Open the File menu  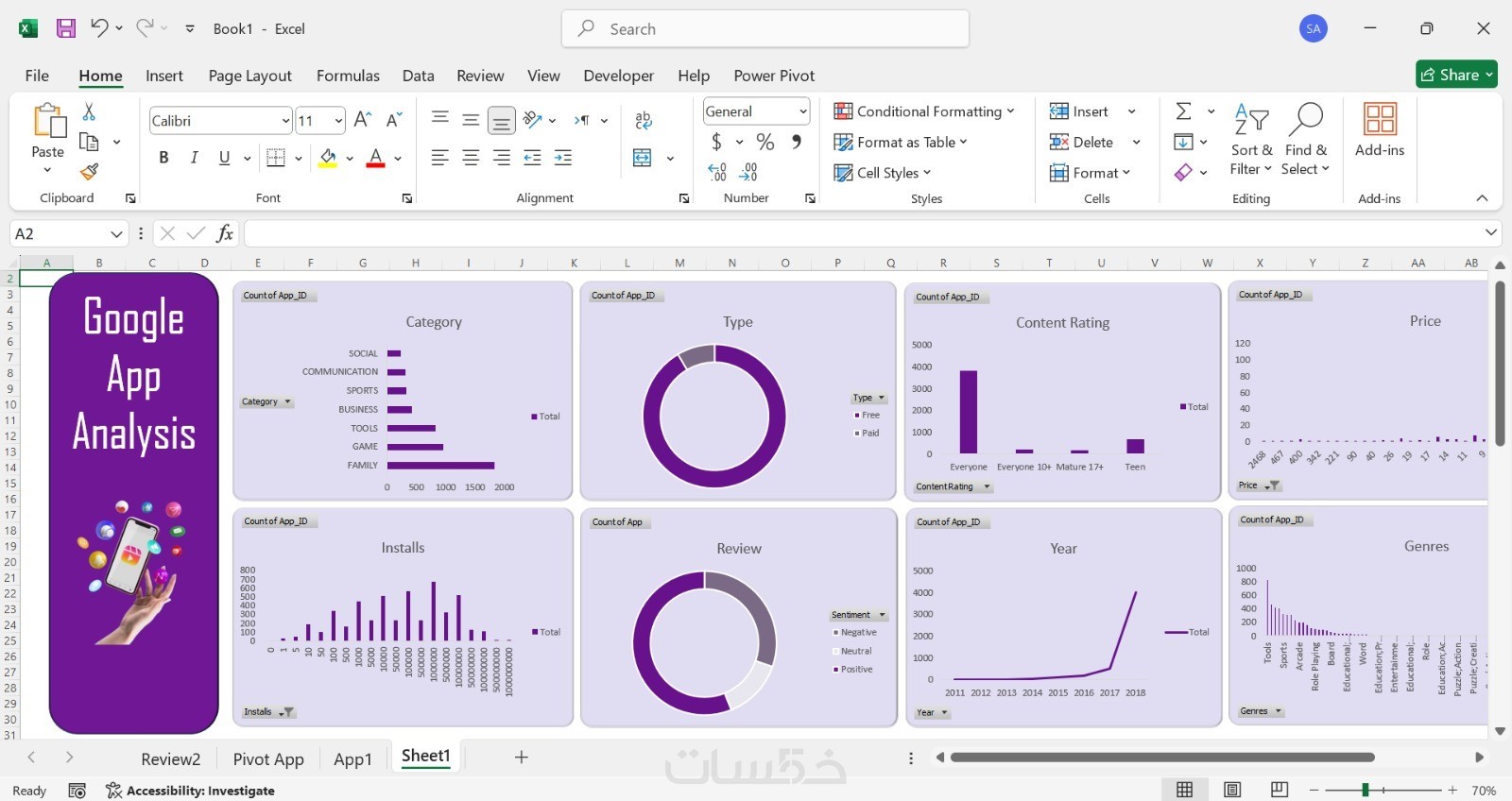click(37, 76)
